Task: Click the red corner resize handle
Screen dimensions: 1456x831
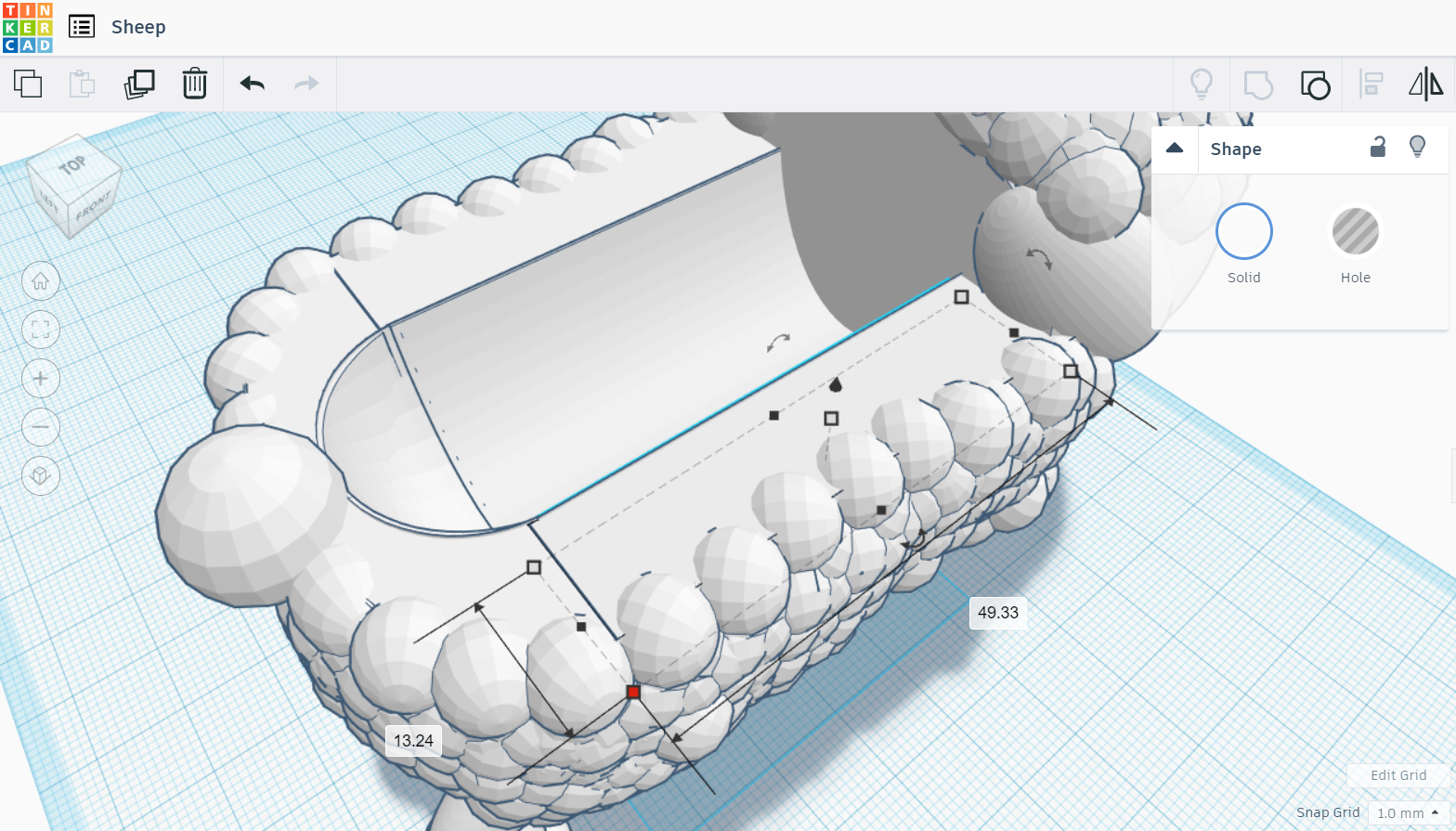Action: [633, 692]
